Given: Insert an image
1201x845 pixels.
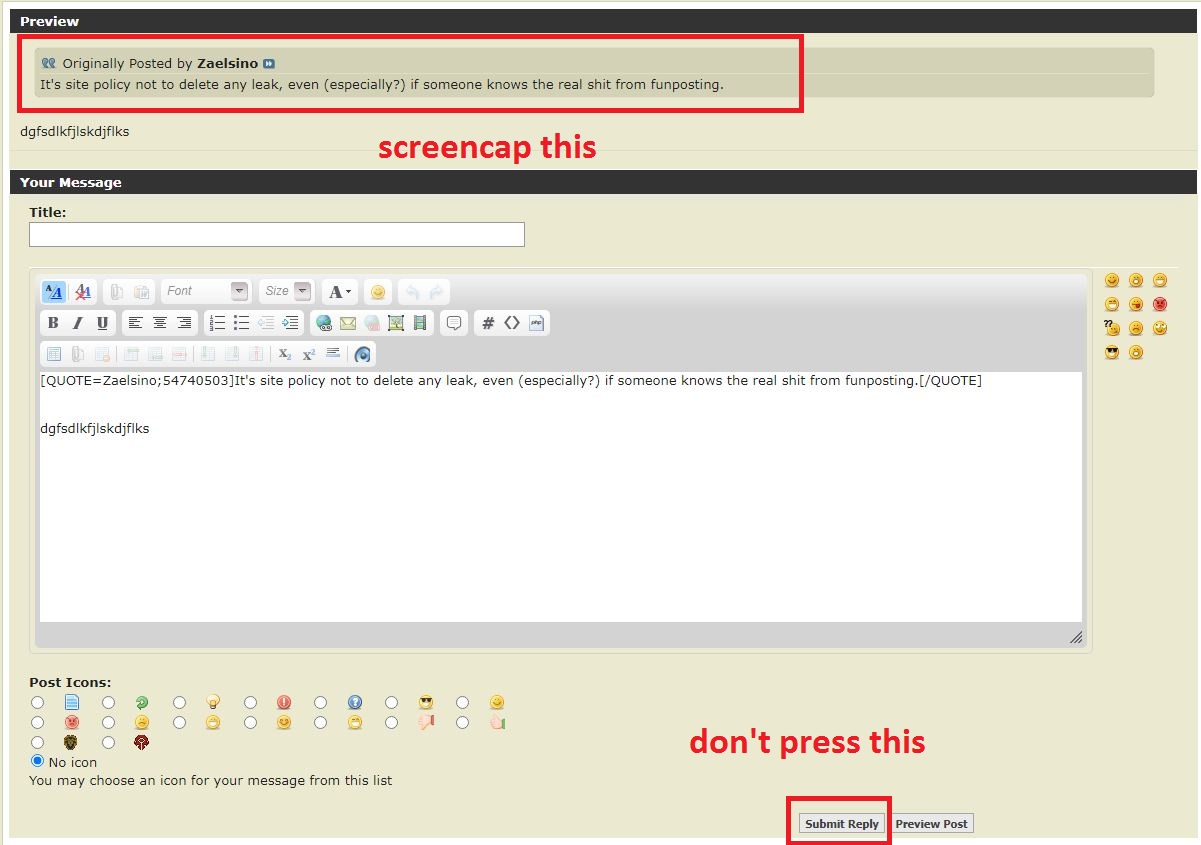Looking at the screenshot, I should tap(396, 323).
